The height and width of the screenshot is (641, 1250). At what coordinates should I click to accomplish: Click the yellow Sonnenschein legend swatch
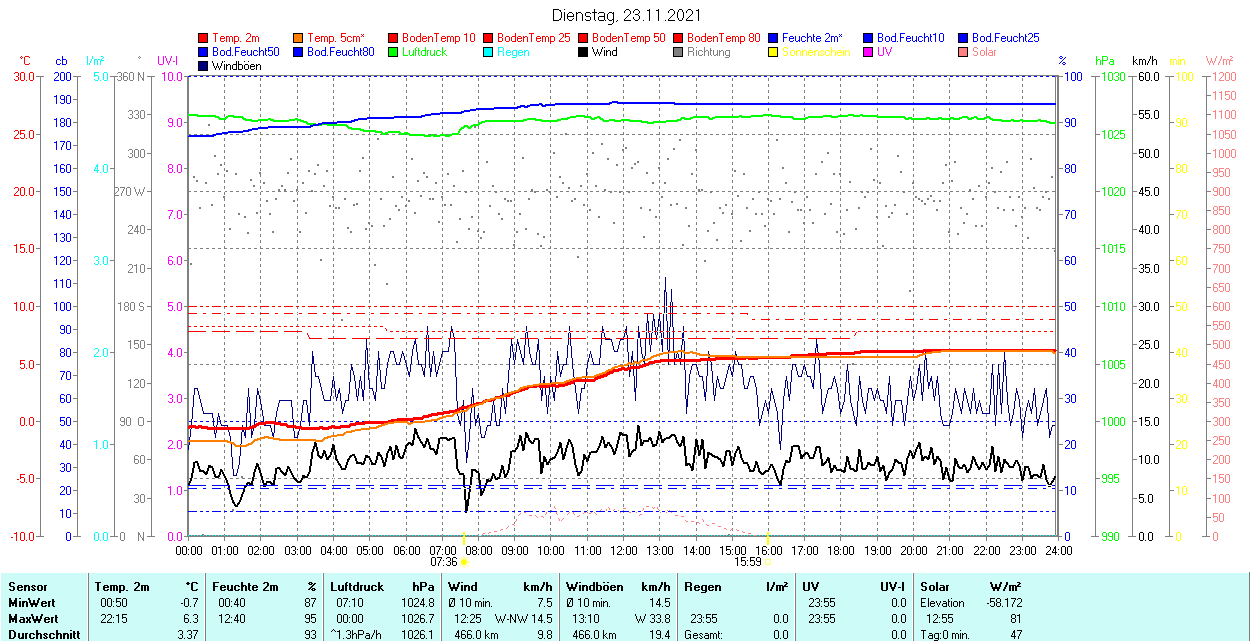pos(774,52)
